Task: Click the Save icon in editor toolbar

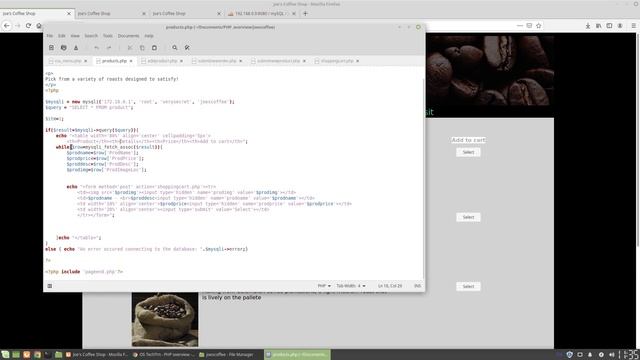Action: coord(76,48)
